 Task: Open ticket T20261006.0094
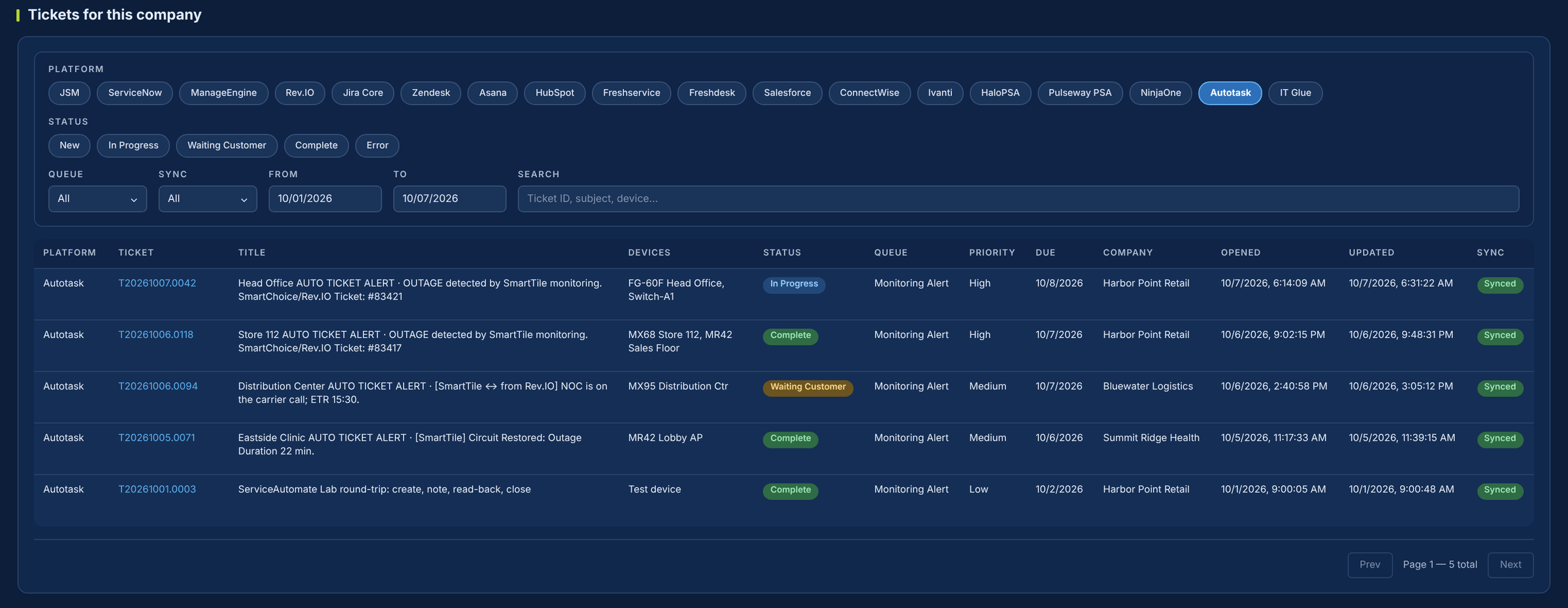[157, 386]
